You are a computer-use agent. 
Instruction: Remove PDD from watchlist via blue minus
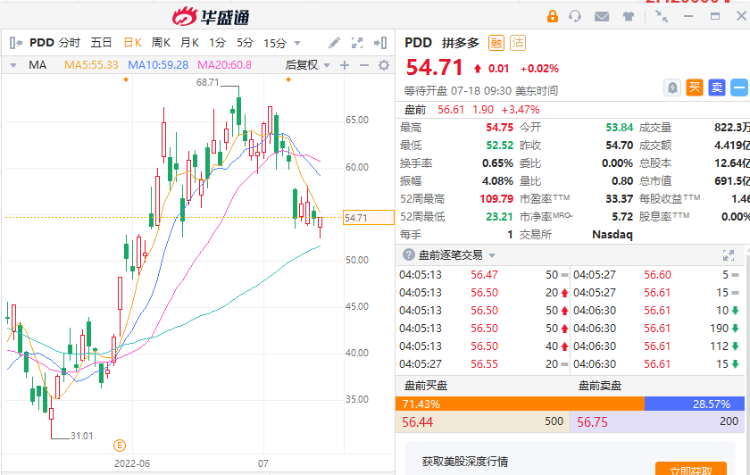click(x=739, y=87)
